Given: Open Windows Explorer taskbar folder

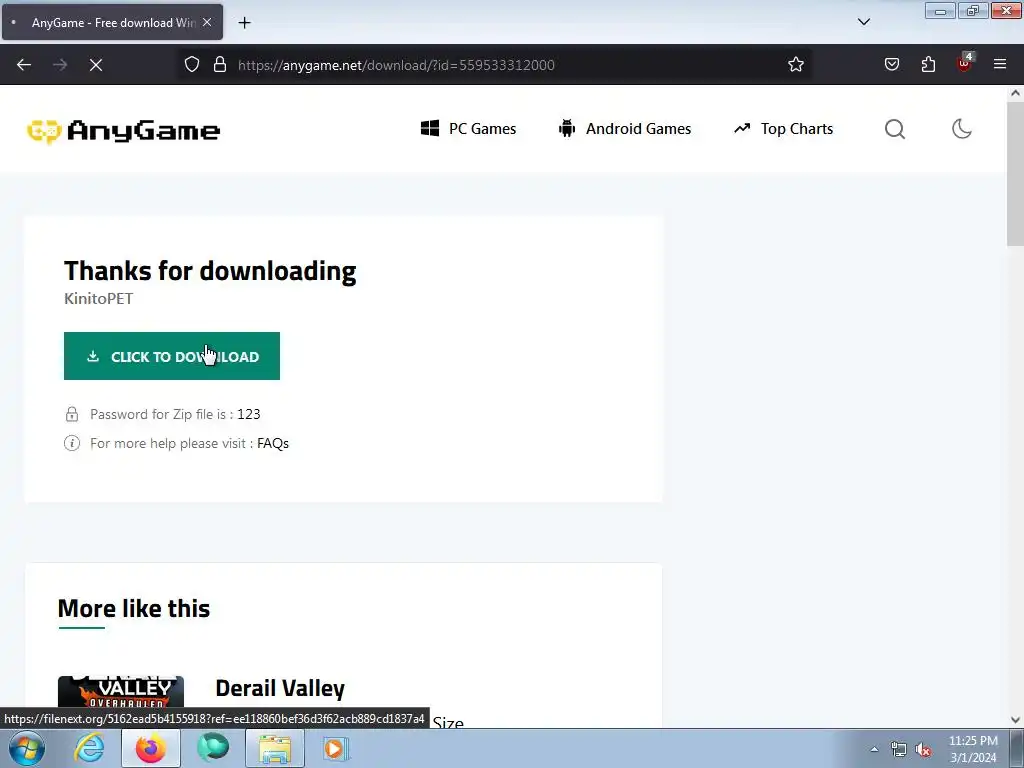Looking at the screenshot, I should tap(275, 748).
